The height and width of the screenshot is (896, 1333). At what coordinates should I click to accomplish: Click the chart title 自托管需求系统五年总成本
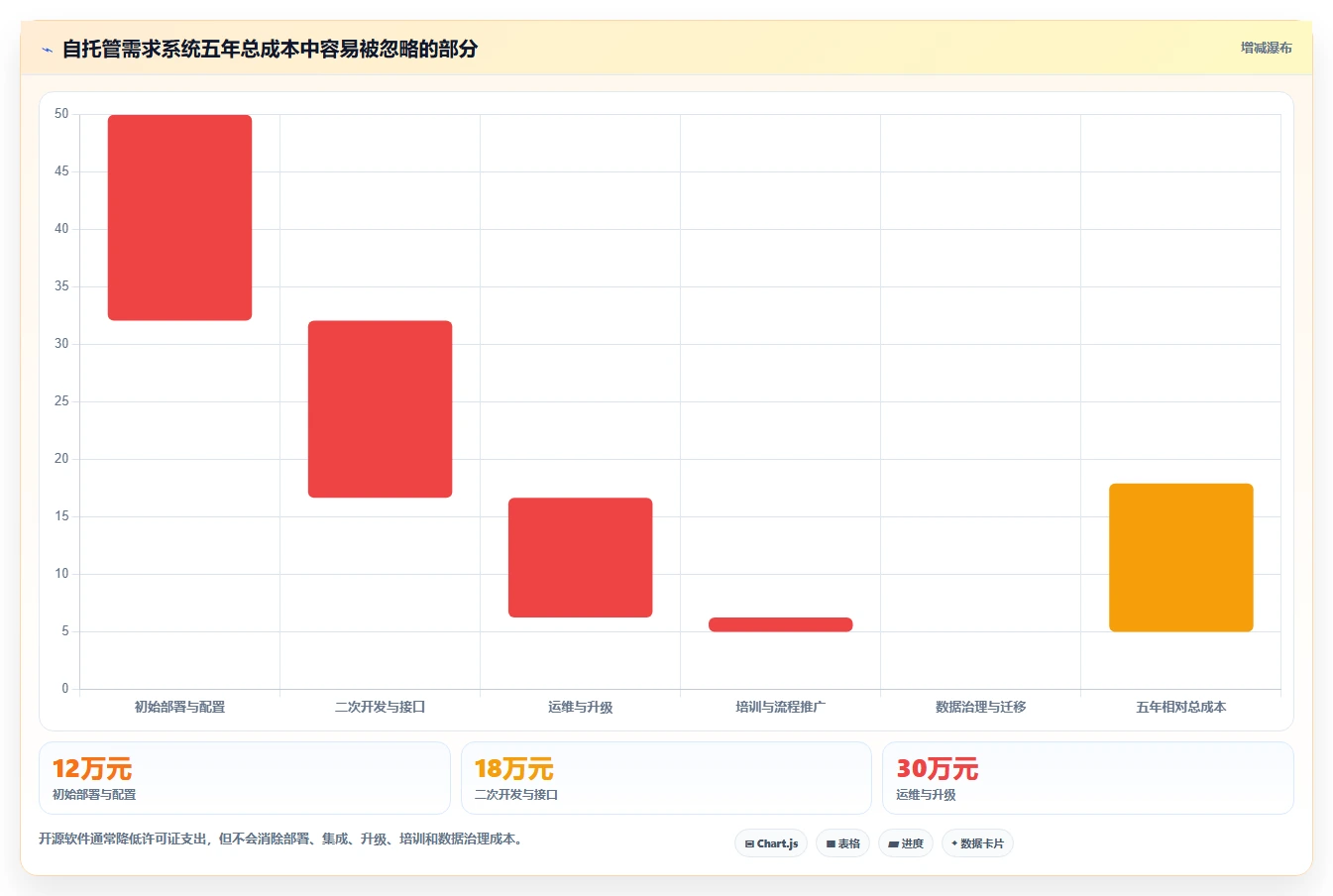tap(270, 49)
